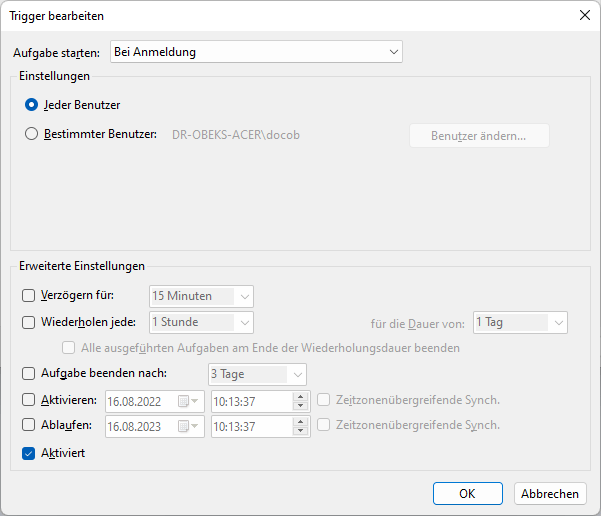
Task: Enable the 'Wiederholen jede' checkbox
Action: [28, 322]
